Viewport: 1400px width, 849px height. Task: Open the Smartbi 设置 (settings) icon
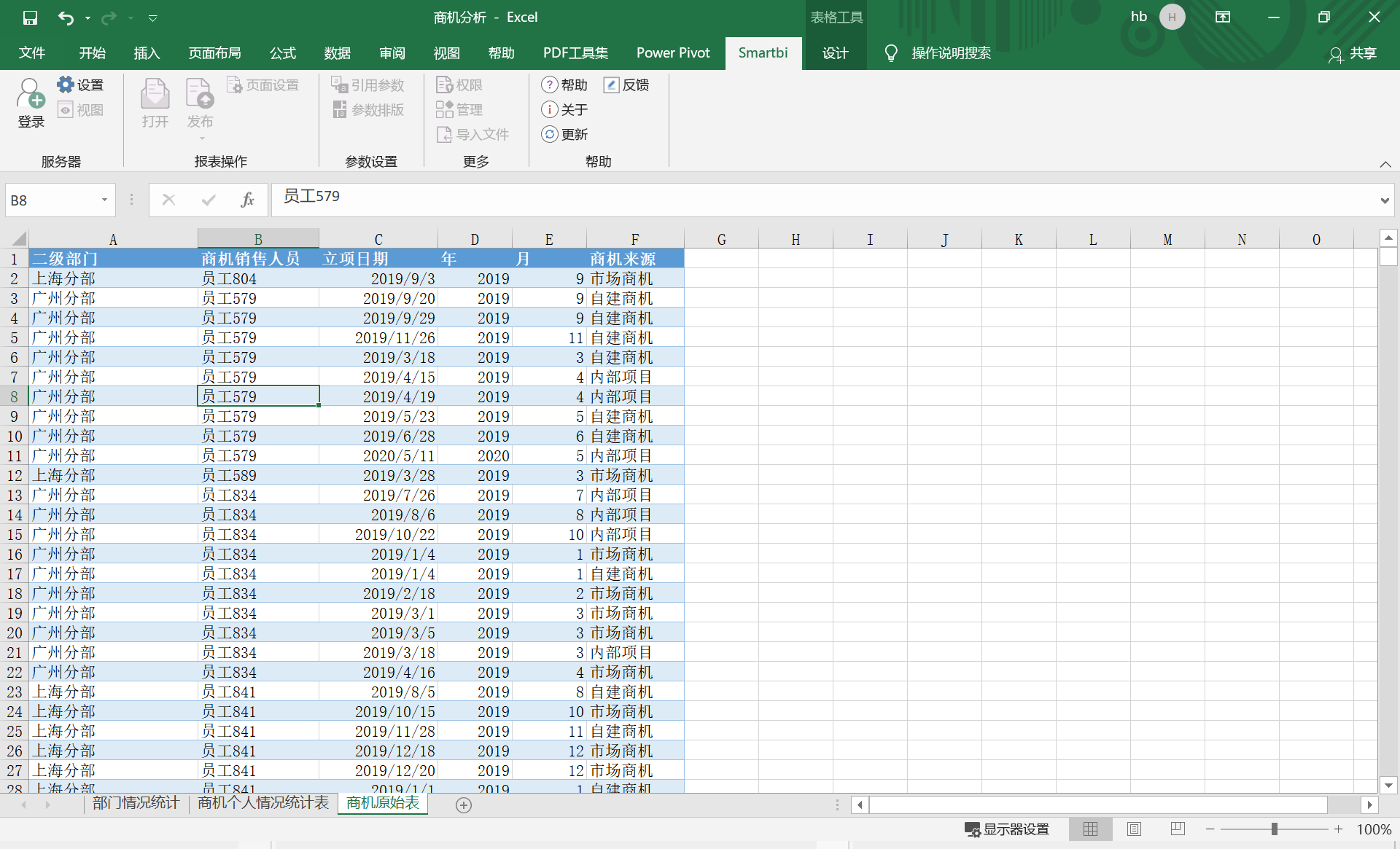[82, 84]
